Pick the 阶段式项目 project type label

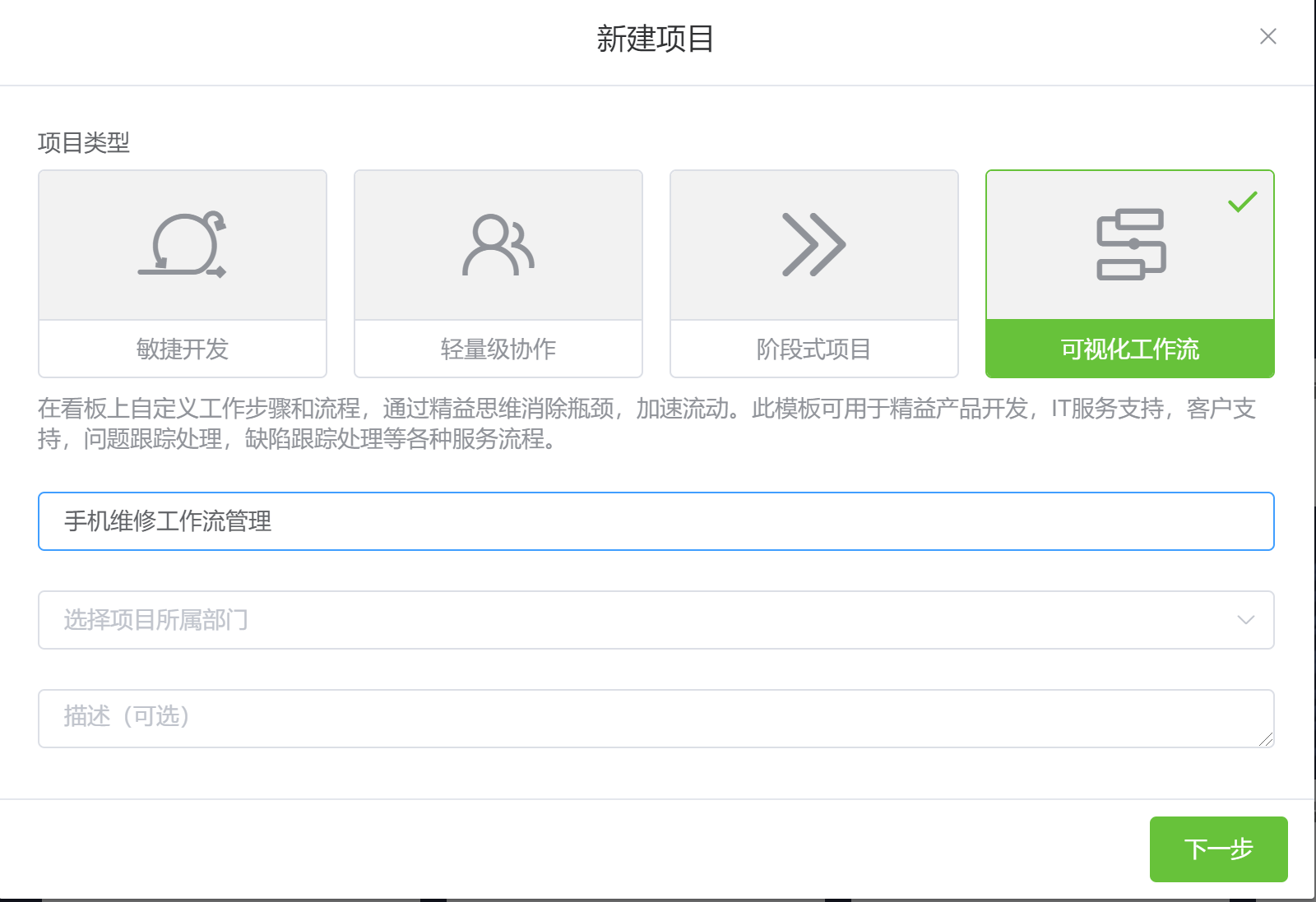pyautogui.click(x=813, y=349)
